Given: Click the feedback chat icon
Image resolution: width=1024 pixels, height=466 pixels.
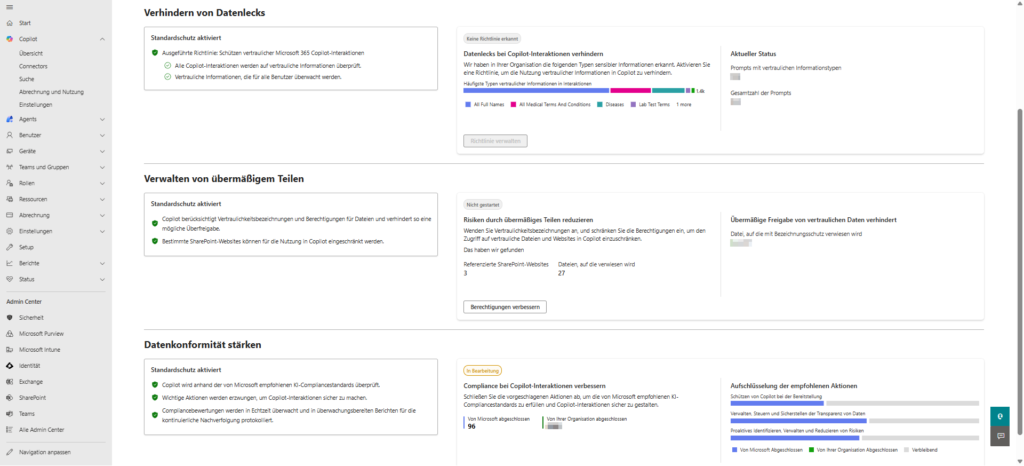Looking at the screenshot, I should point(999,437).
